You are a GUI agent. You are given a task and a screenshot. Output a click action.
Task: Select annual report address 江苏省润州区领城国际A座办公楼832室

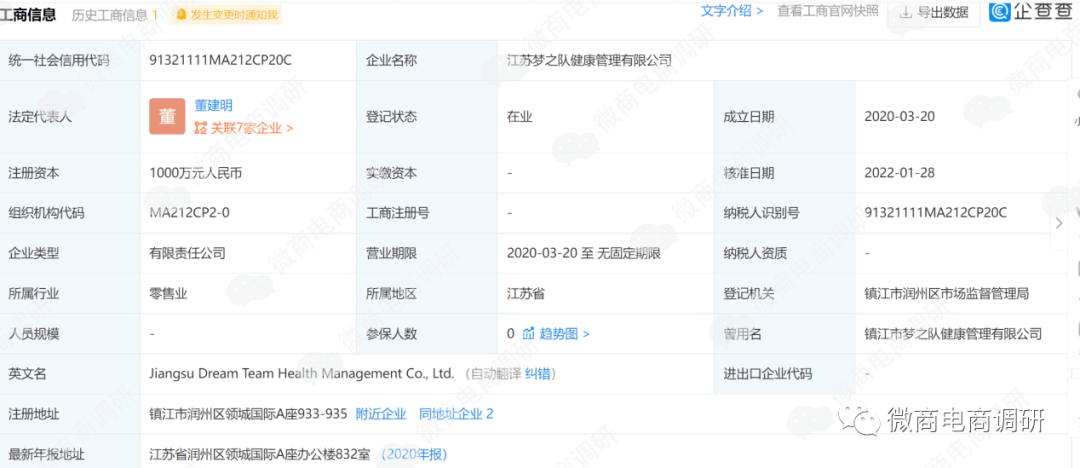click(x=260, y=455)
